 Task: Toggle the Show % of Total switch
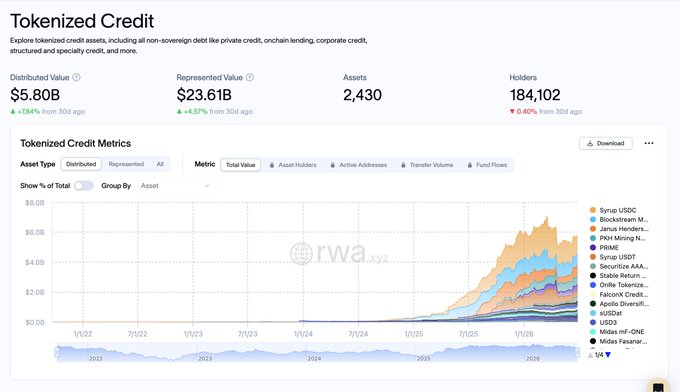pyautogui.click(x=83, y=186)
